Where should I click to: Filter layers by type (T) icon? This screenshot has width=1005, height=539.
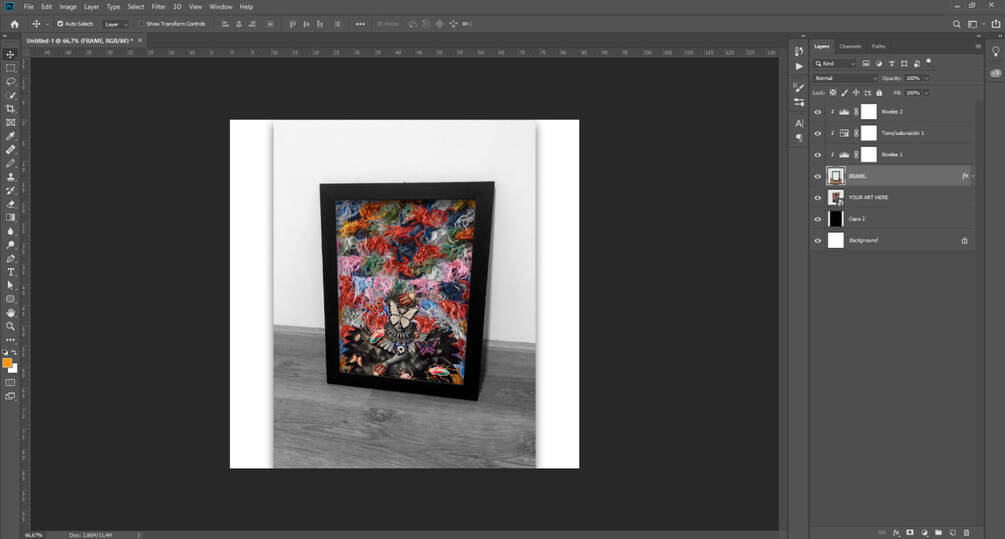(x=892, y=63)
